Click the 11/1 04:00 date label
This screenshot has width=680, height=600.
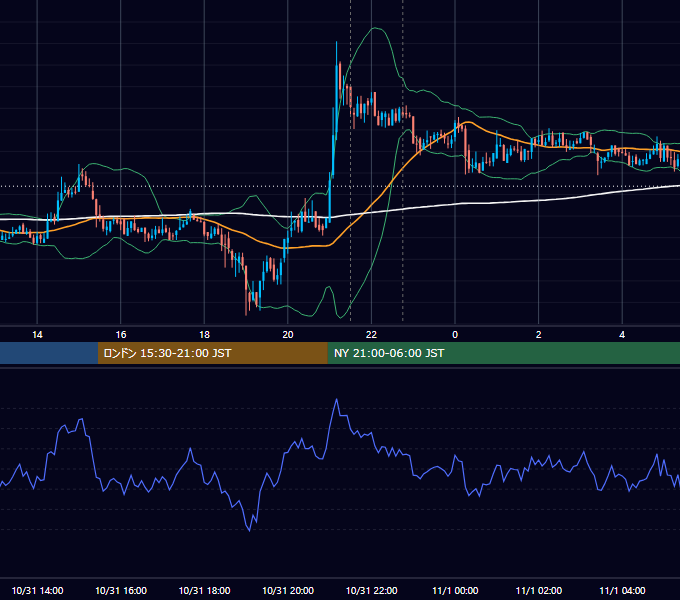click(622, 590)
